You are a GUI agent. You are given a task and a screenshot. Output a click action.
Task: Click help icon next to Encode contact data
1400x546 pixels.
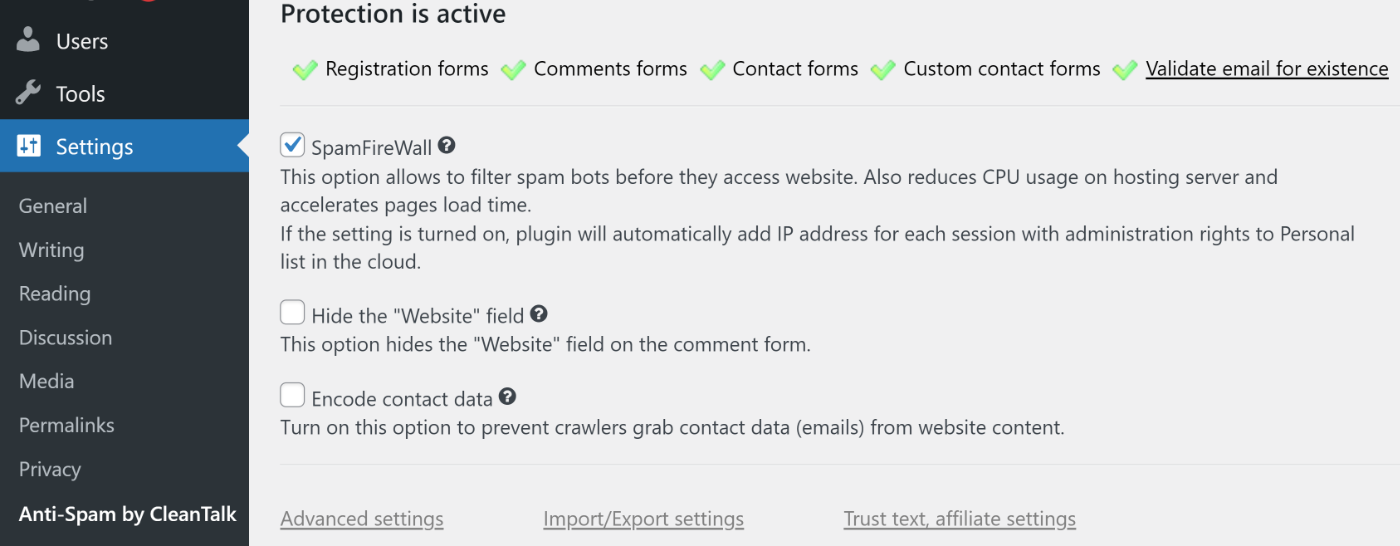tap(508, 397)
